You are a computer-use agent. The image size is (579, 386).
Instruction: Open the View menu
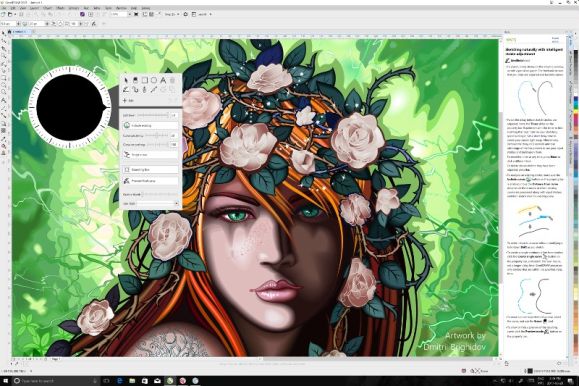[23, 8]
